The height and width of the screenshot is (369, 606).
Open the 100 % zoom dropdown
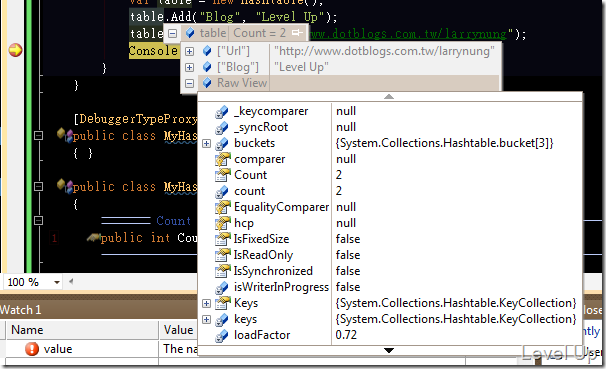pyautogui.click(x=57, y=282)
